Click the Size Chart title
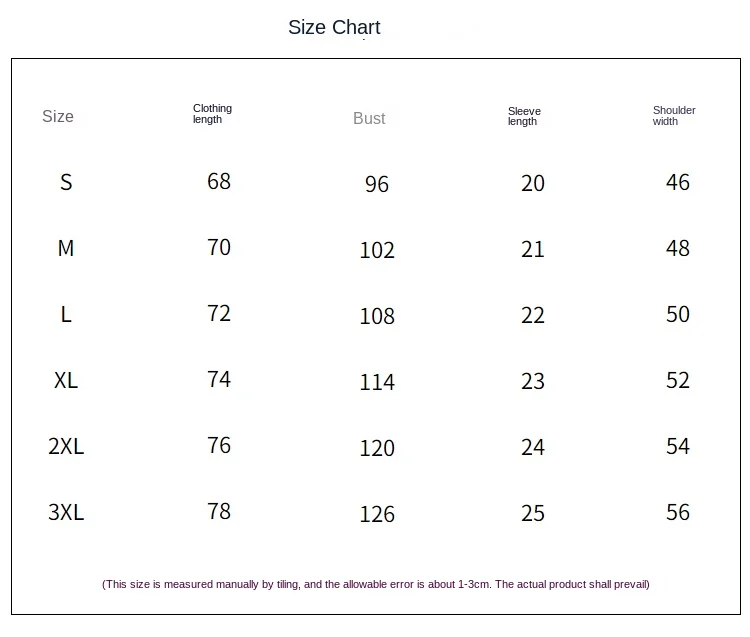Image resolution: width=750 pixels, height=637 pixels. [x=334, y=27]
